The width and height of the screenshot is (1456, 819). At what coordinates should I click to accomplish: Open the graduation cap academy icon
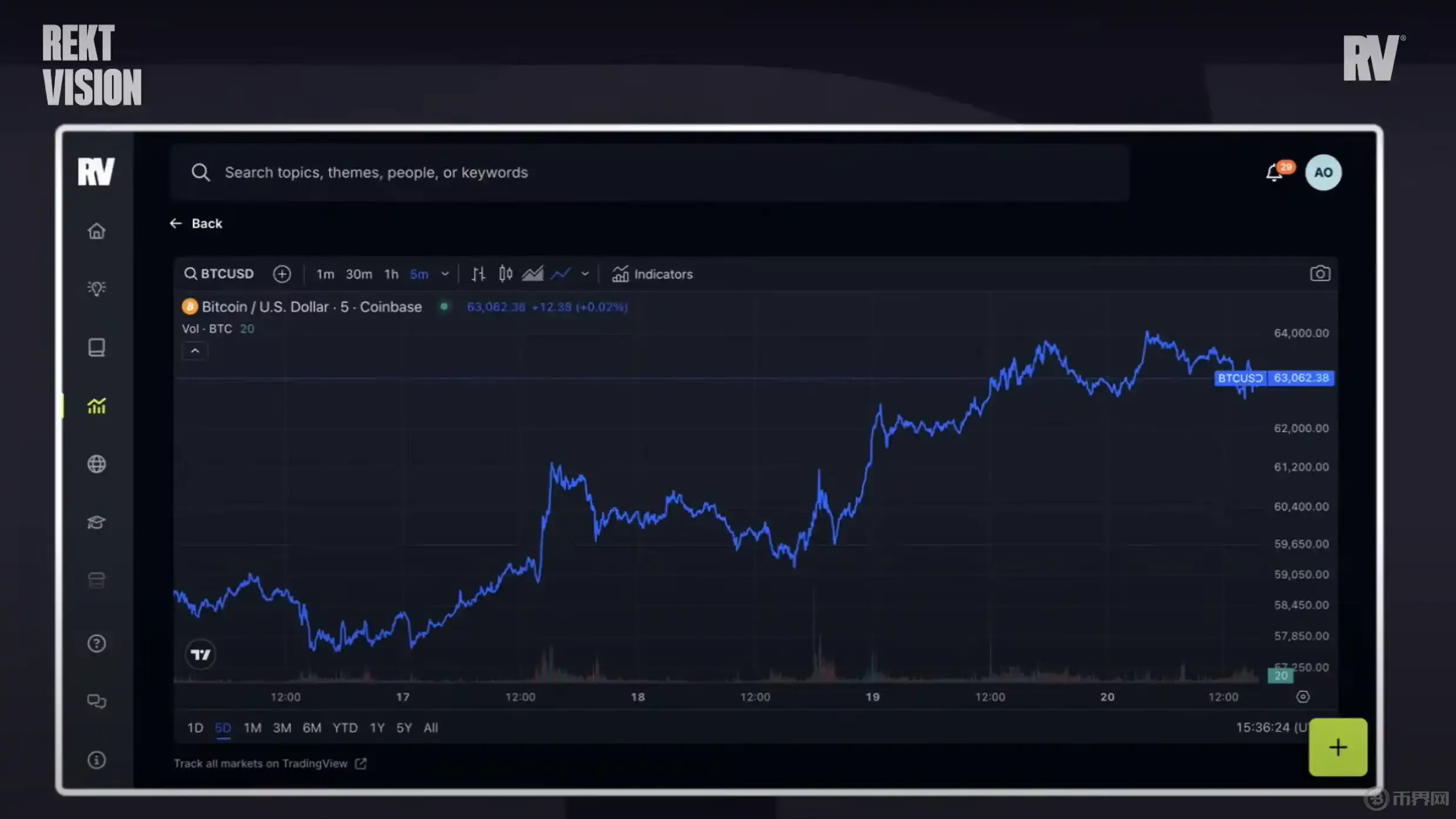point(96,522)
